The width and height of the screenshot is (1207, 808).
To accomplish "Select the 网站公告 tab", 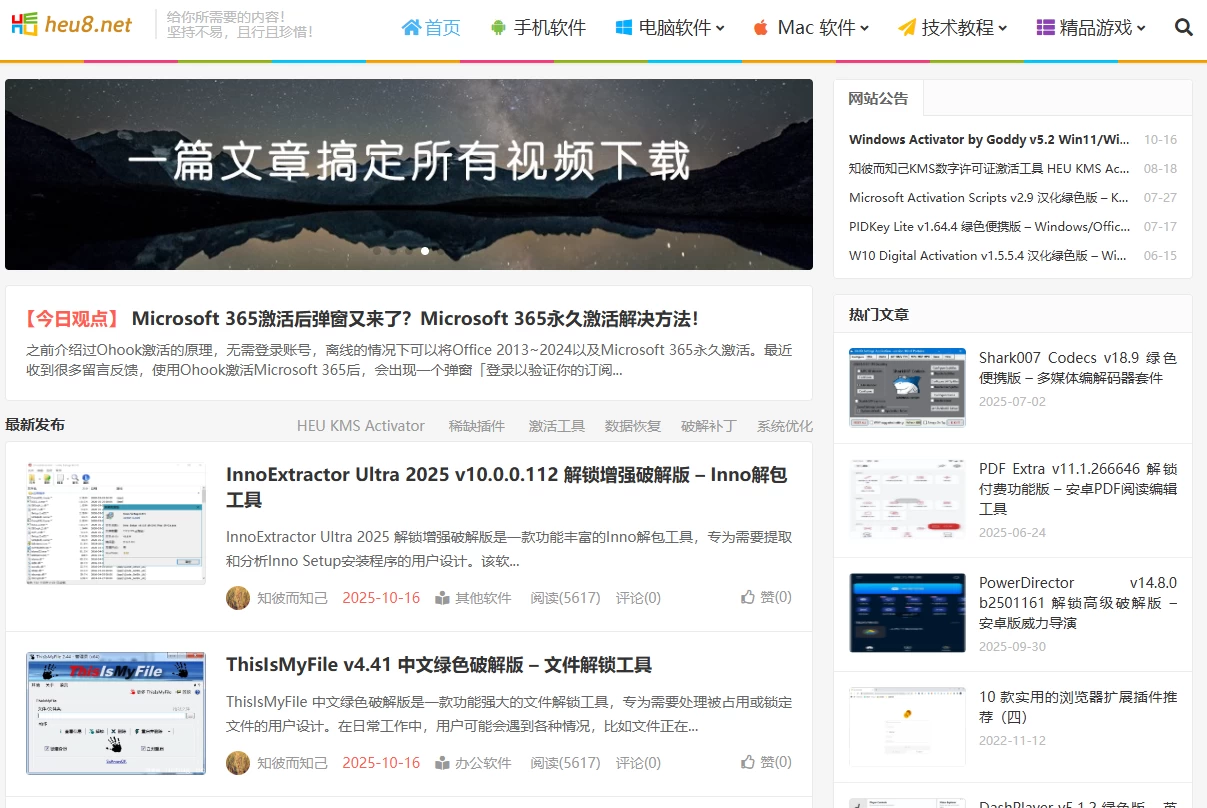I will 878,98.
